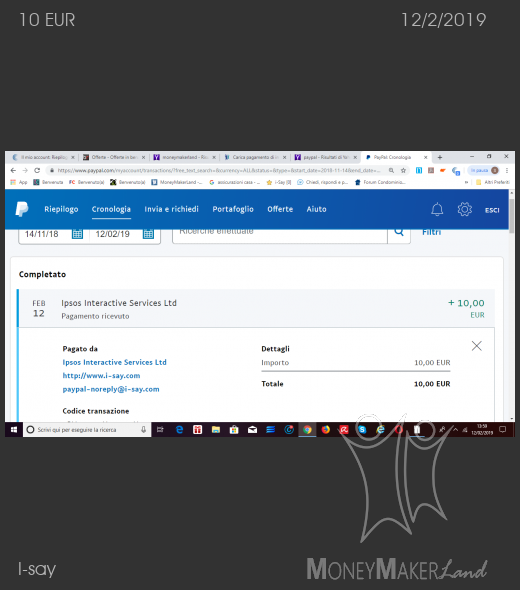This screenshot has width=520, height=590.
Task: Open the Filtri options
Action: [431, 232]
